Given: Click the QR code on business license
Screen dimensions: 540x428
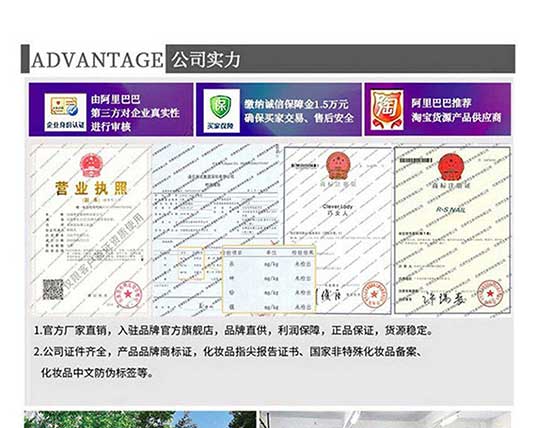Looking at the screenshot, I should [53, 289].
